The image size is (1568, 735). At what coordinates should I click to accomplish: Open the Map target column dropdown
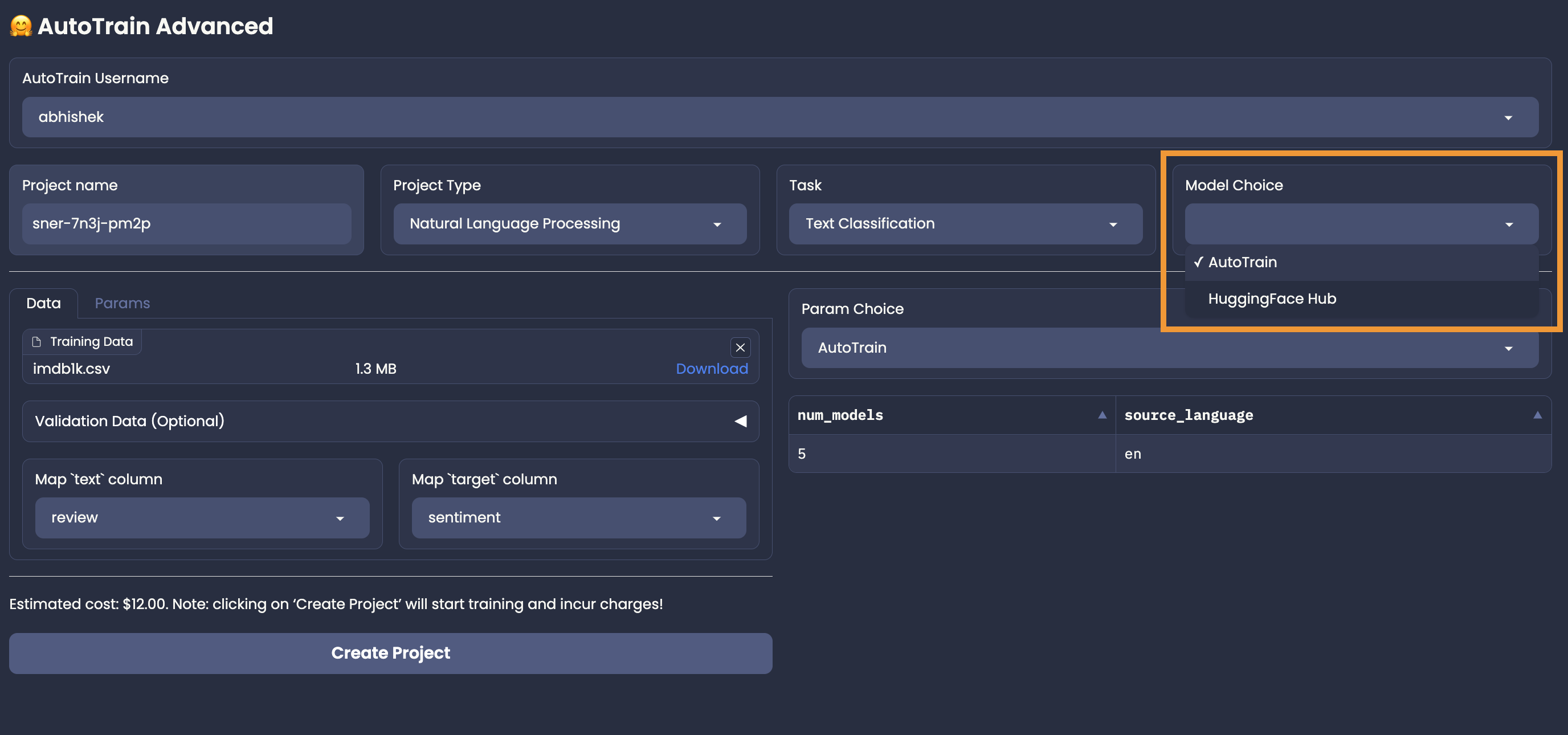[578, 518]
